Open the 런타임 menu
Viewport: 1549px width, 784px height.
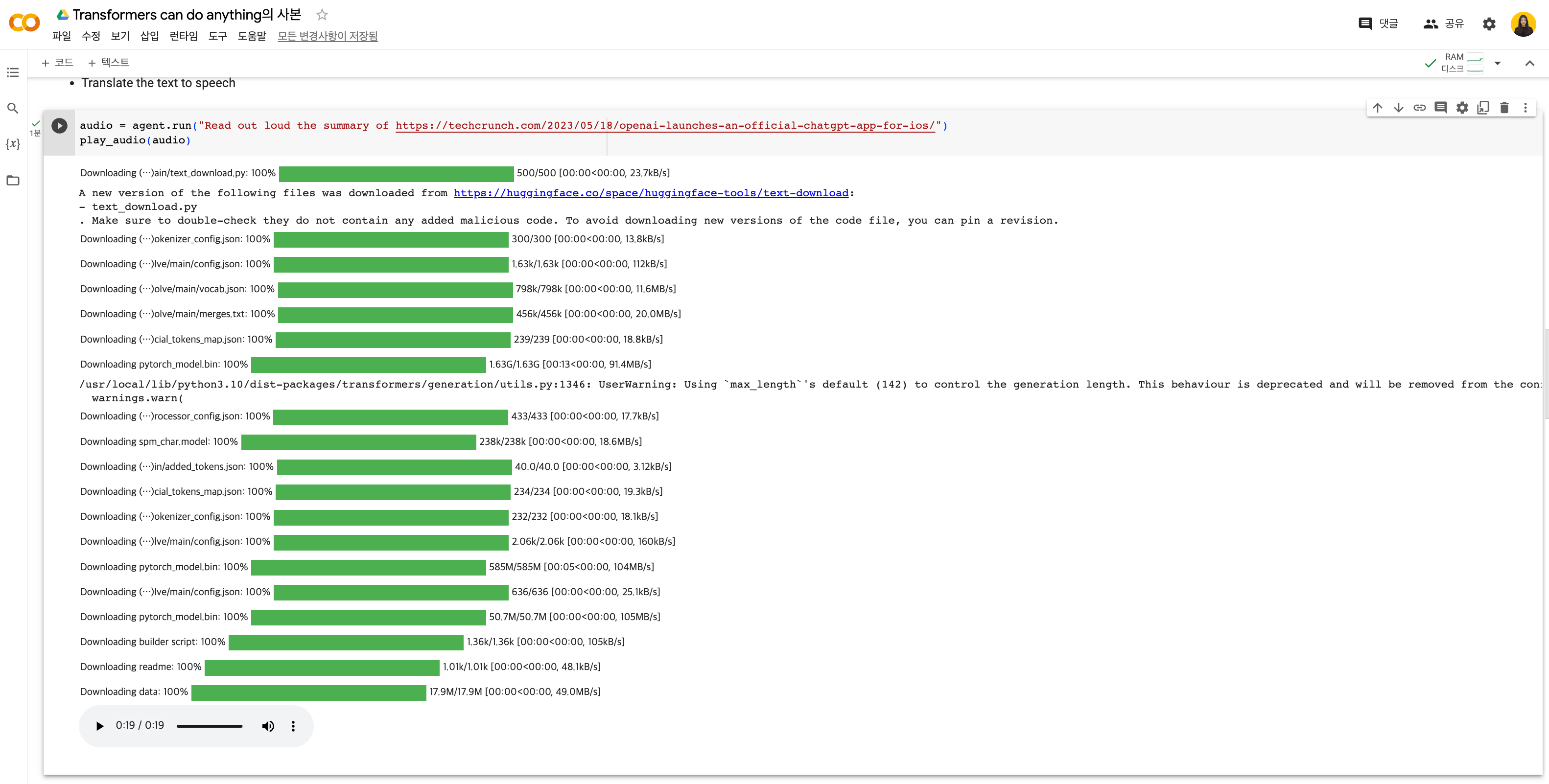[184, 36]
